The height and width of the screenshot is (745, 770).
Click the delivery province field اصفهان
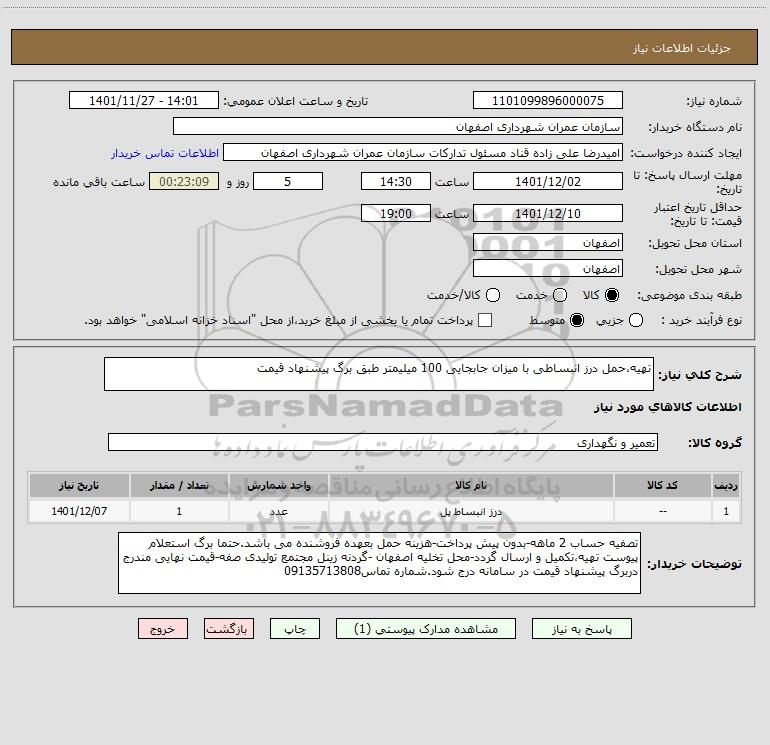(x=548, y=242)
